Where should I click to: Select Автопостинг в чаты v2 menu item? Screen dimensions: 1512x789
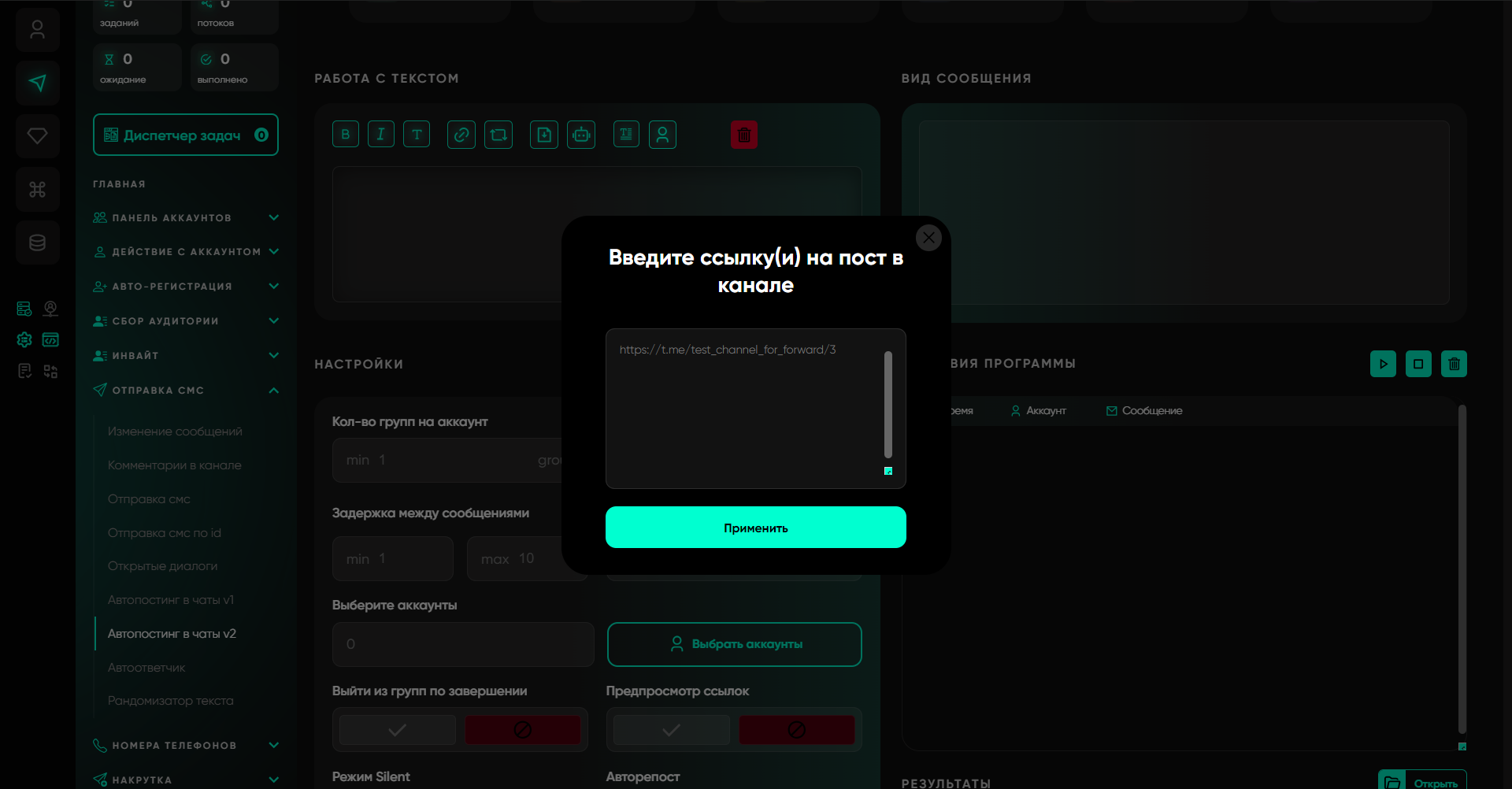pos(172,634)
